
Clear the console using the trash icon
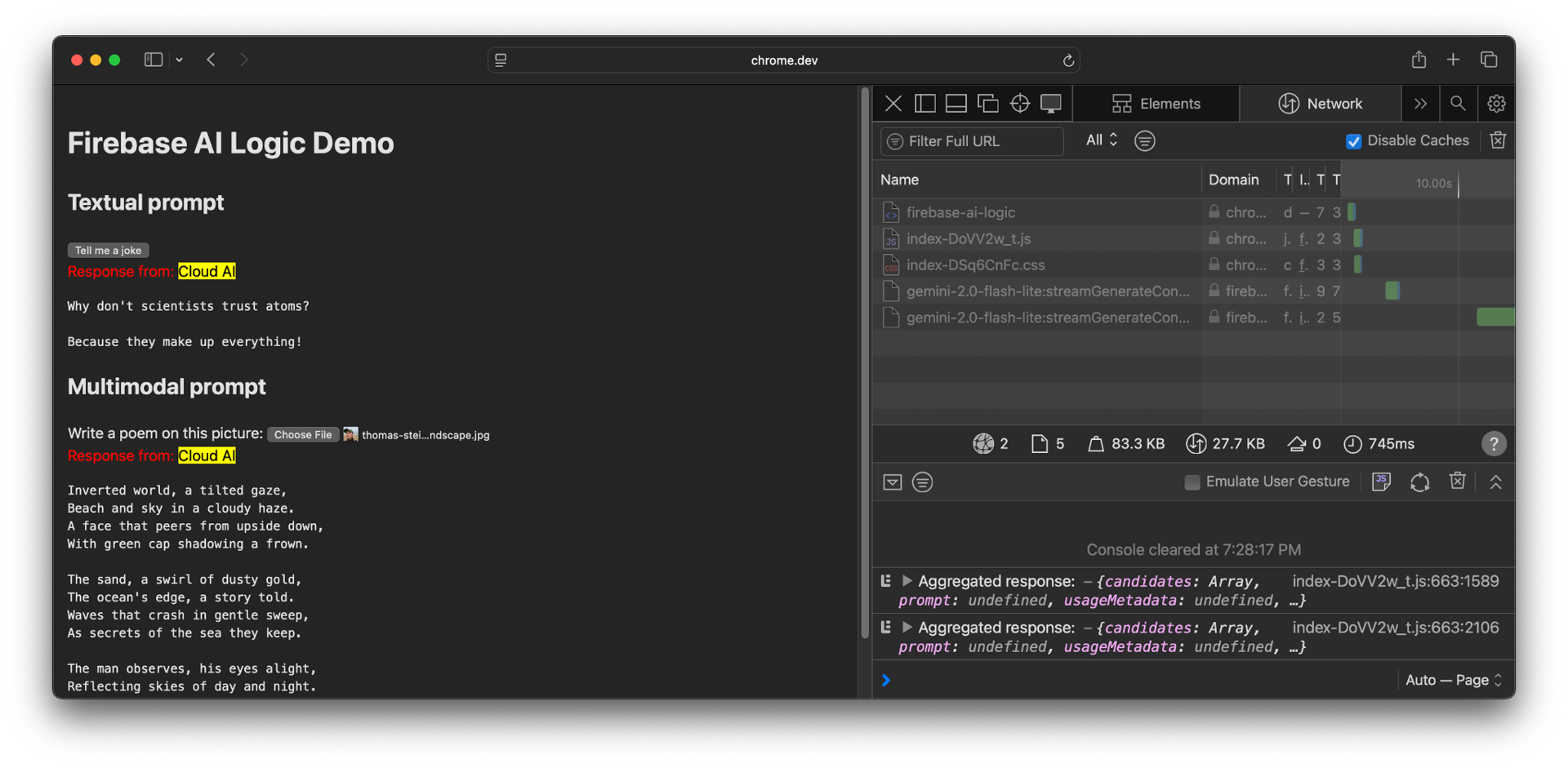tap(1458, 482)
